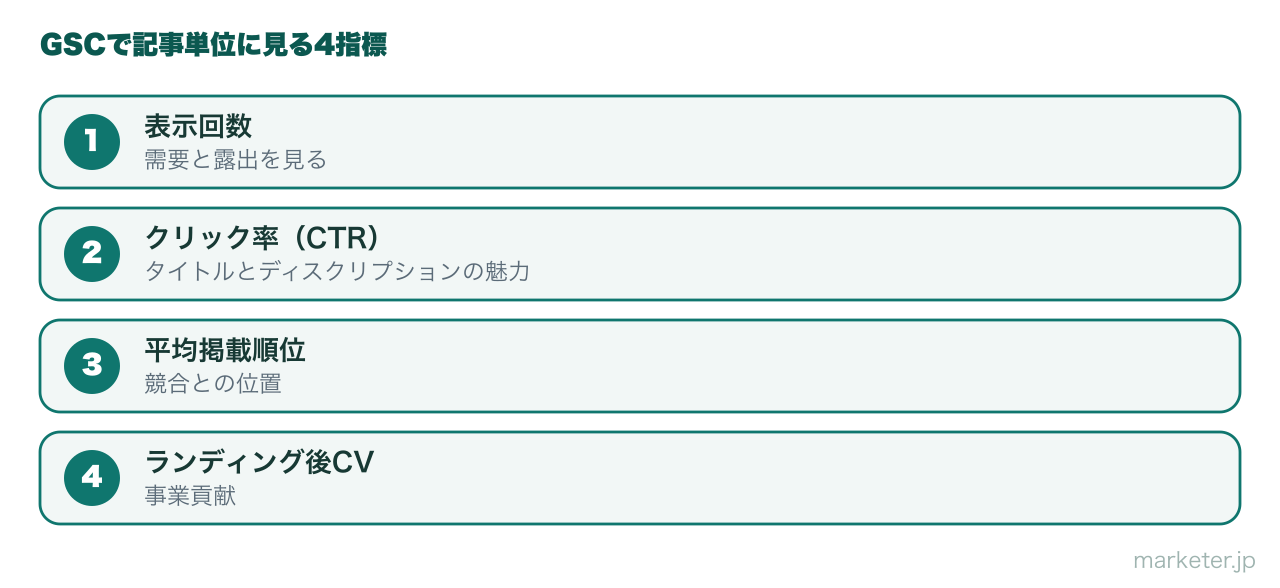1280x588 pixels.
Task: Click the number 4 circle badge
Action: [92, 478]
